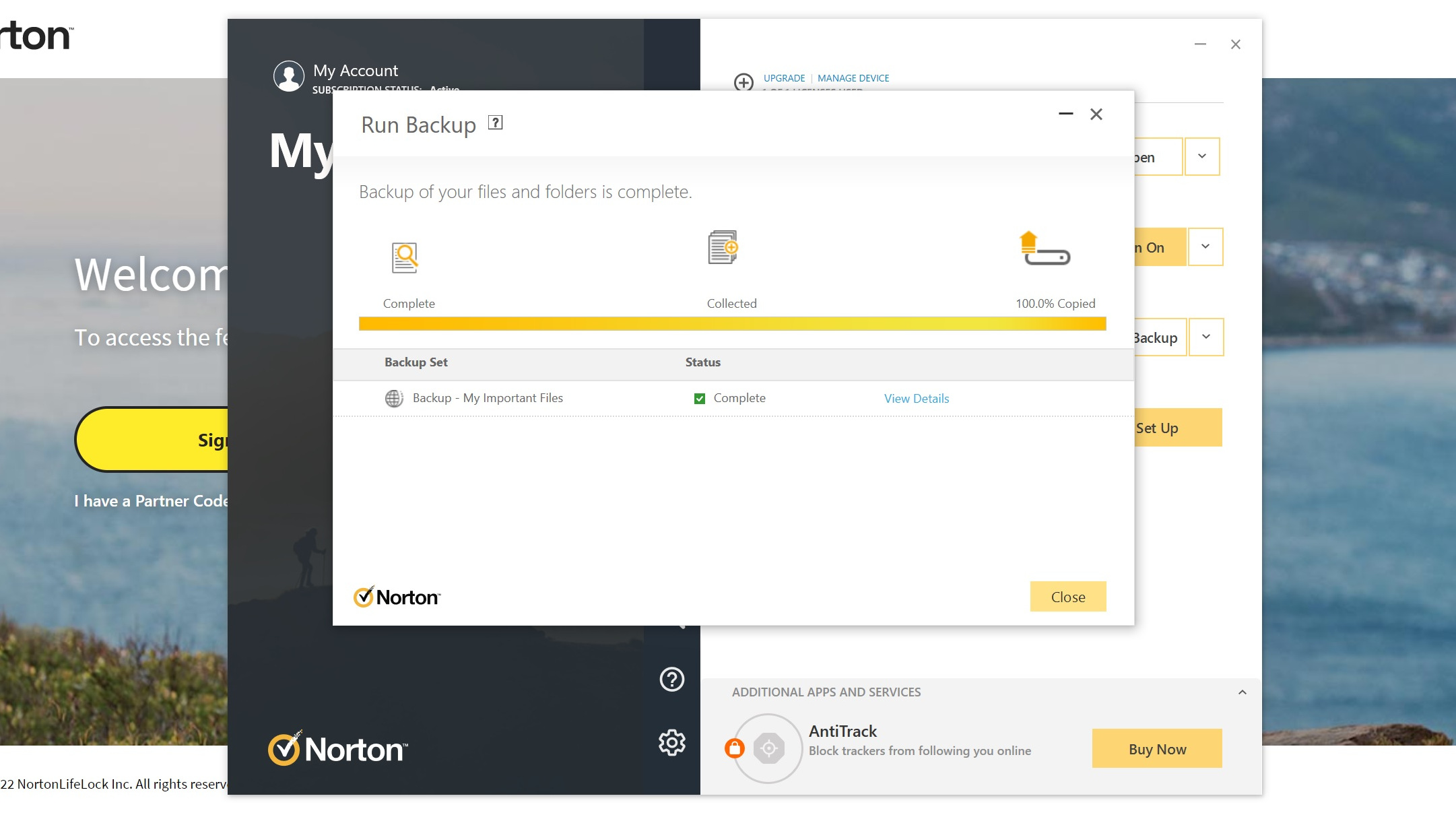
Task: Close Run Backup dialog with the X
Action: pos(1096,114)
